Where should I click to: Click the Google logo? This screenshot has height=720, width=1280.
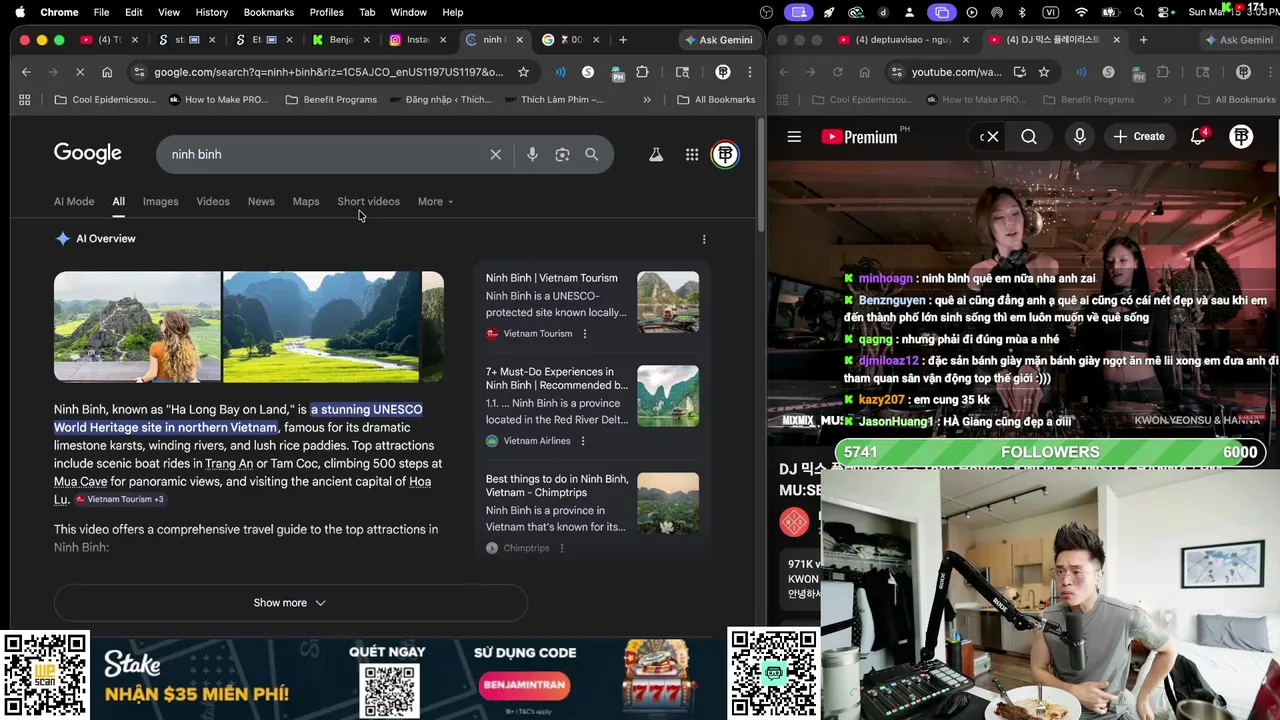pyautogui.click(x=88, y=153)
